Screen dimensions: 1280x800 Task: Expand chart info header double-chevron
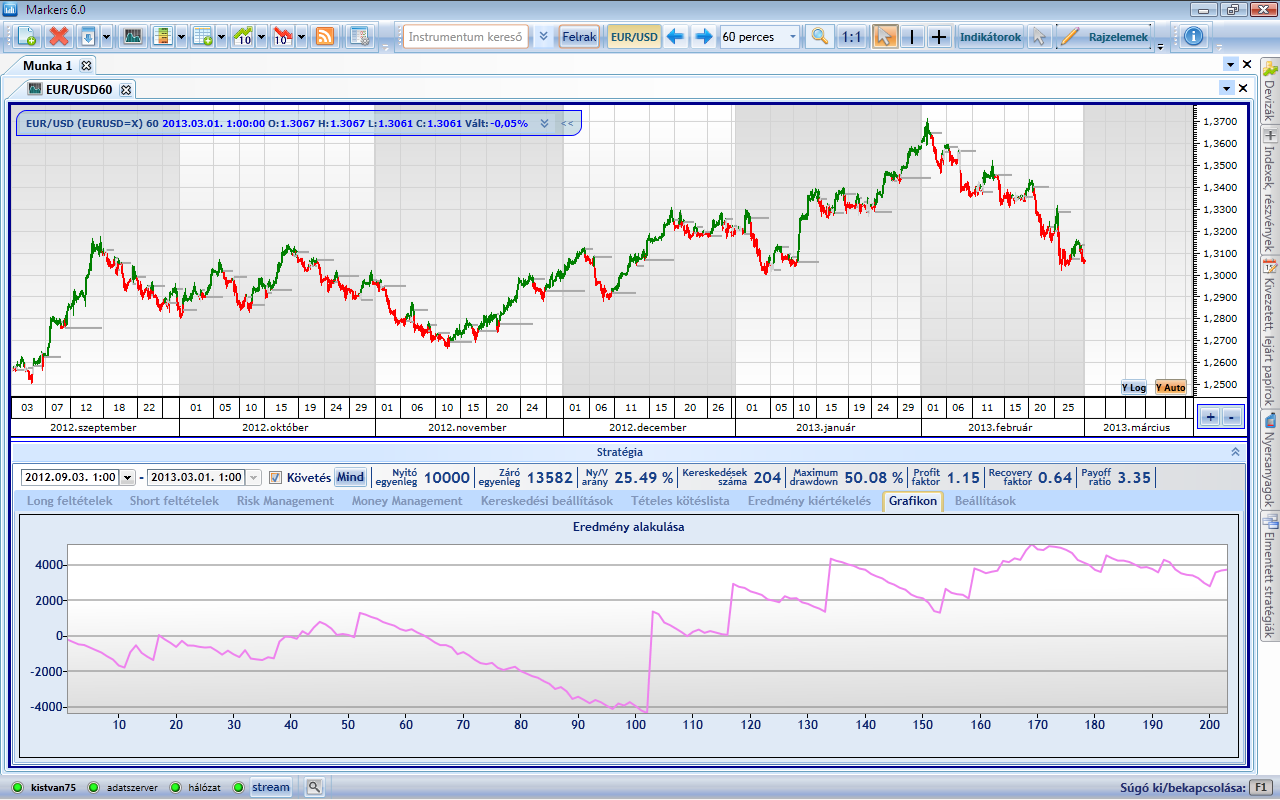tap(544, 123)
